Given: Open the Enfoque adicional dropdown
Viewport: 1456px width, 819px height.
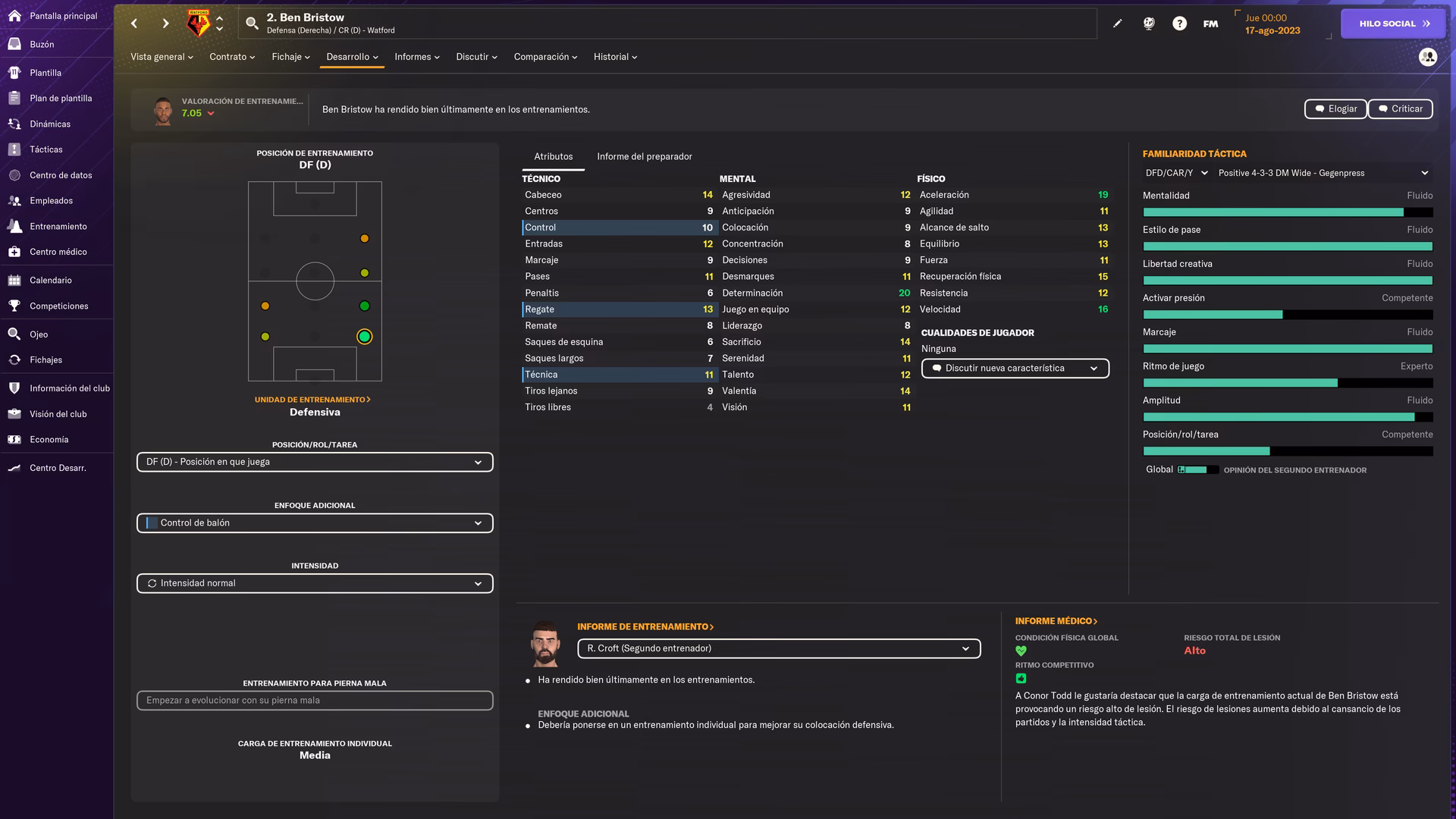Looking at the screenshot, I should 314,522.
